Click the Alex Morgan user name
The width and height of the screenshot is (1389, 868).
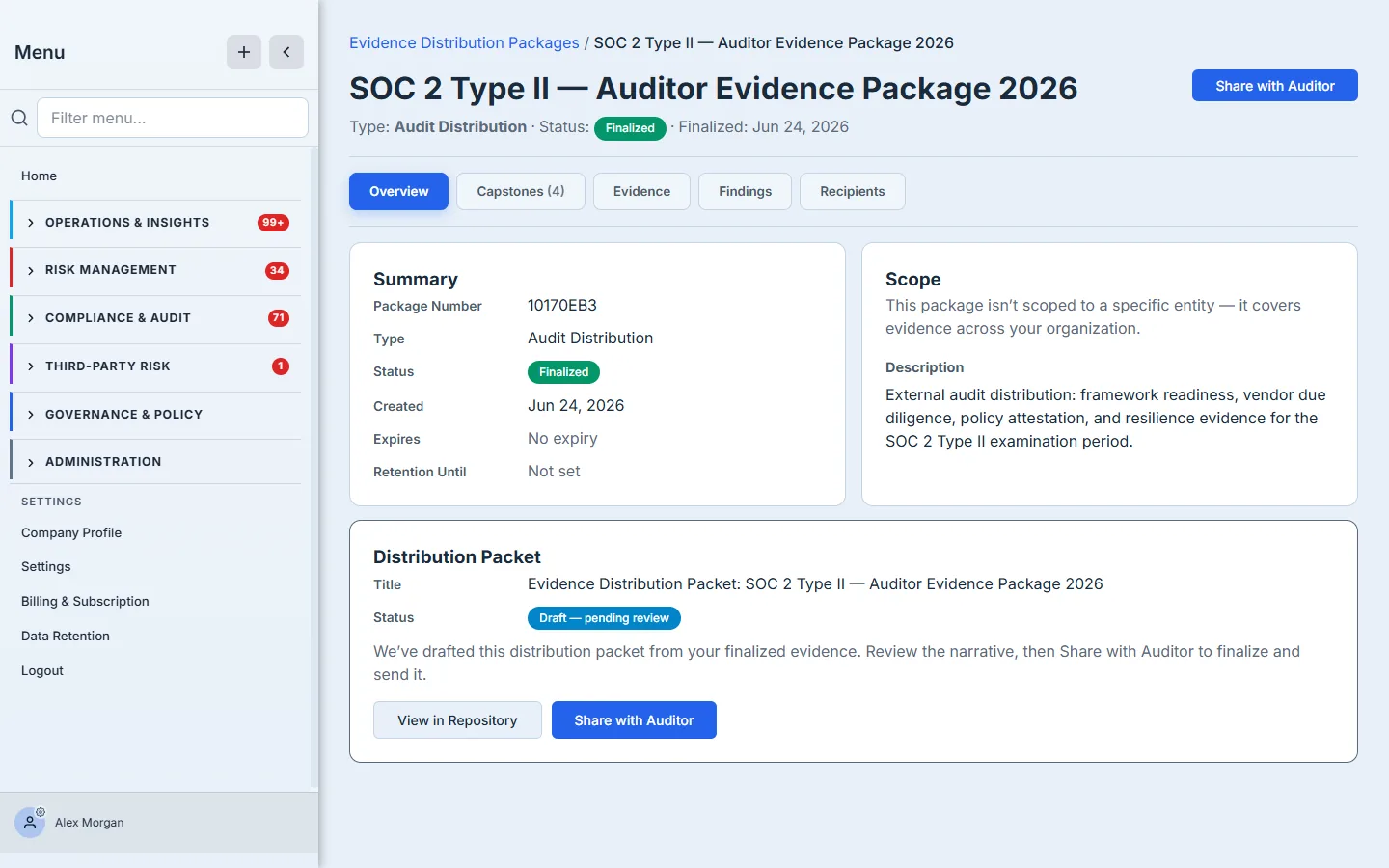[x=90, y=823]
